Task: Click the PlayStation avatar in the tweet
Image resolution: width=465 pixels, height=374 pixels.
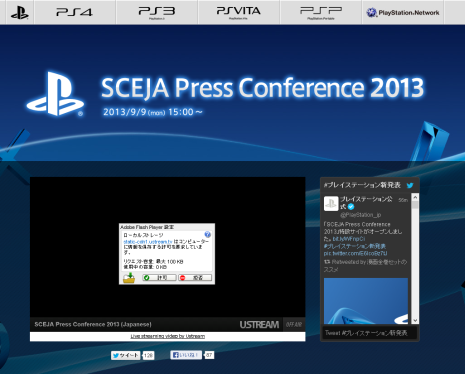Action: point(331,203)
